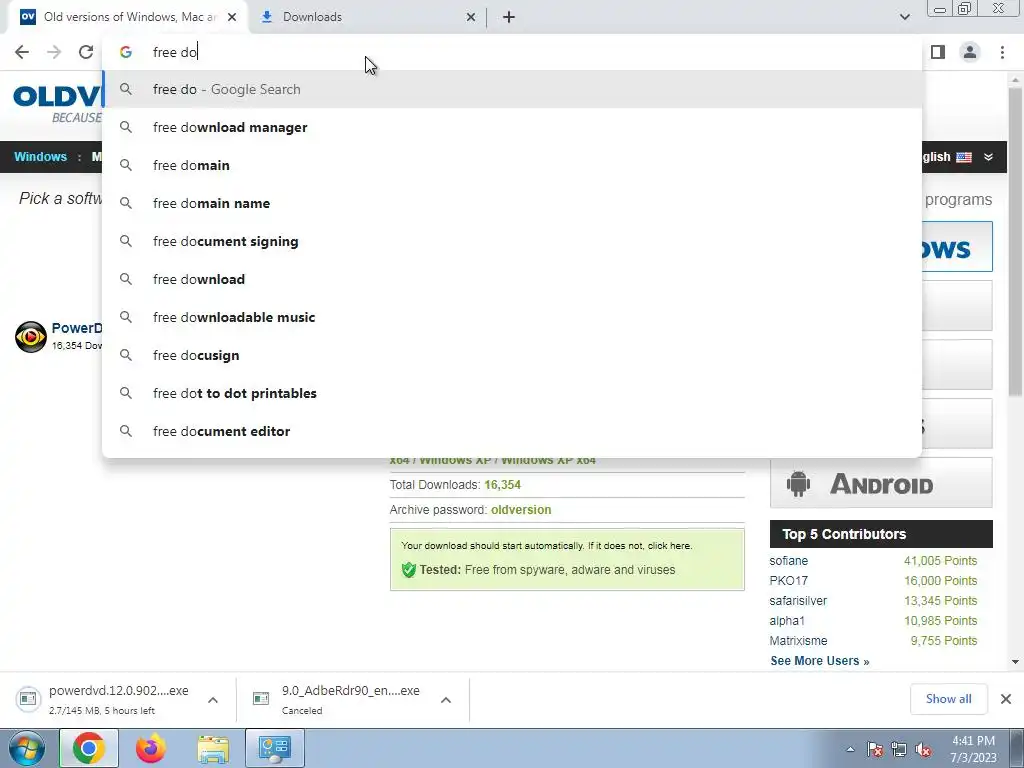Screen dimensions: 1024x768
Task: Click the omnibox text field containing 'free do'
Action: click(513, 52)
